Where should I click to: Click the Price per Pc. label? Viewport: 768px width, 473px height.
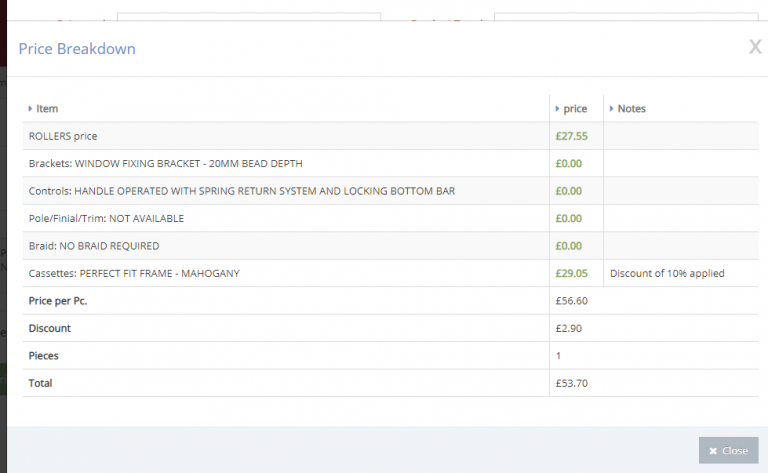[x=58, y=300]
